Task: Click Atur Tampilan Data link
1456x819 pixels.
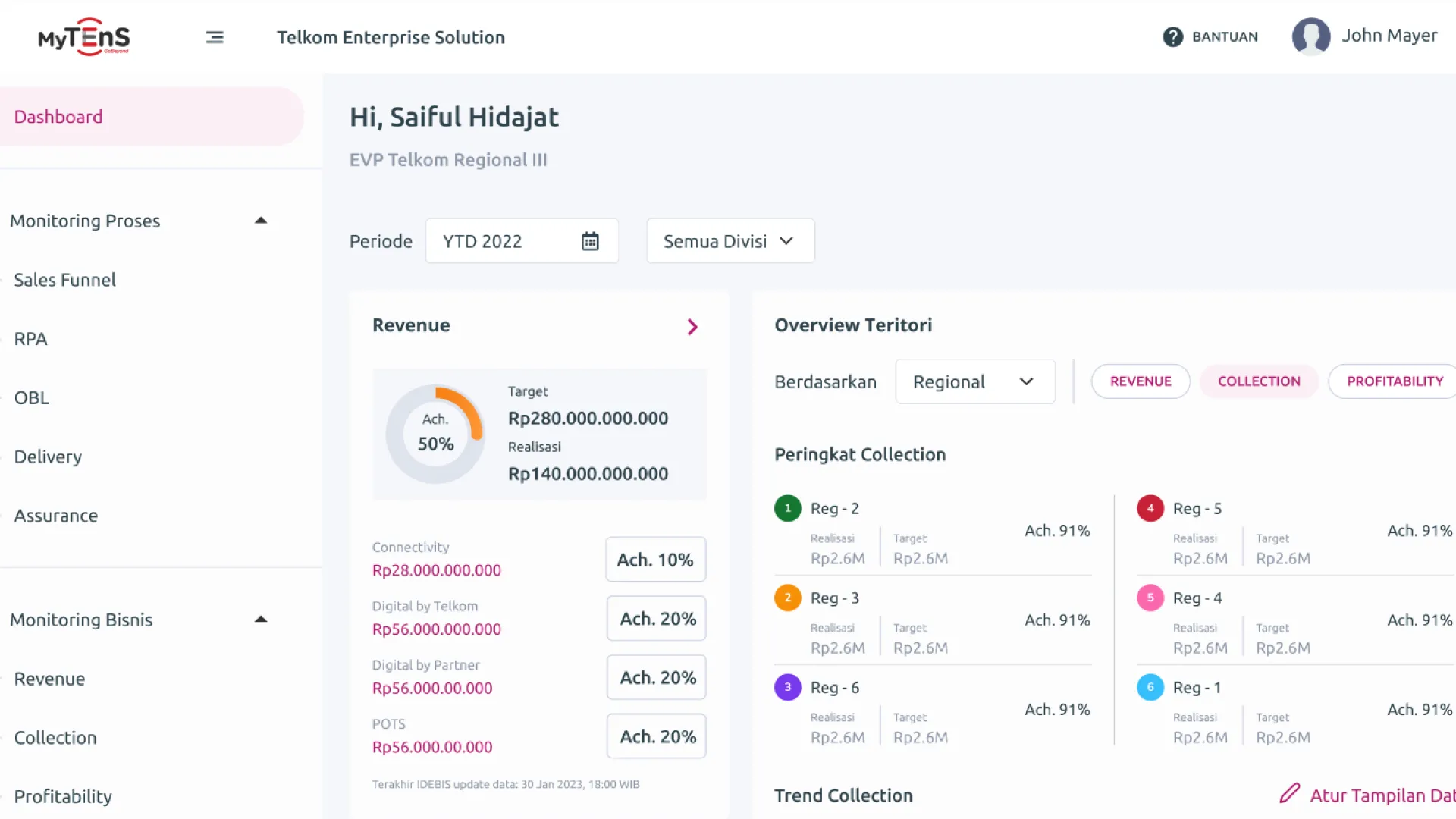Action: [x=1382, y=795]
